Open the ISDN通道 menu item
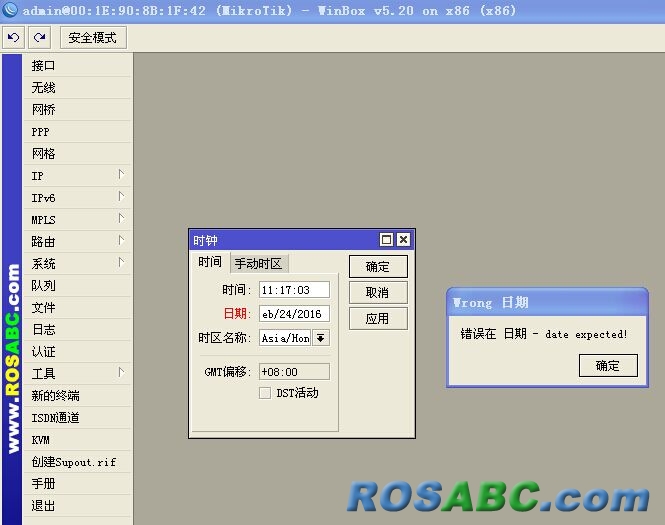This screenshot has height=525, width=665. coord(78,418)
